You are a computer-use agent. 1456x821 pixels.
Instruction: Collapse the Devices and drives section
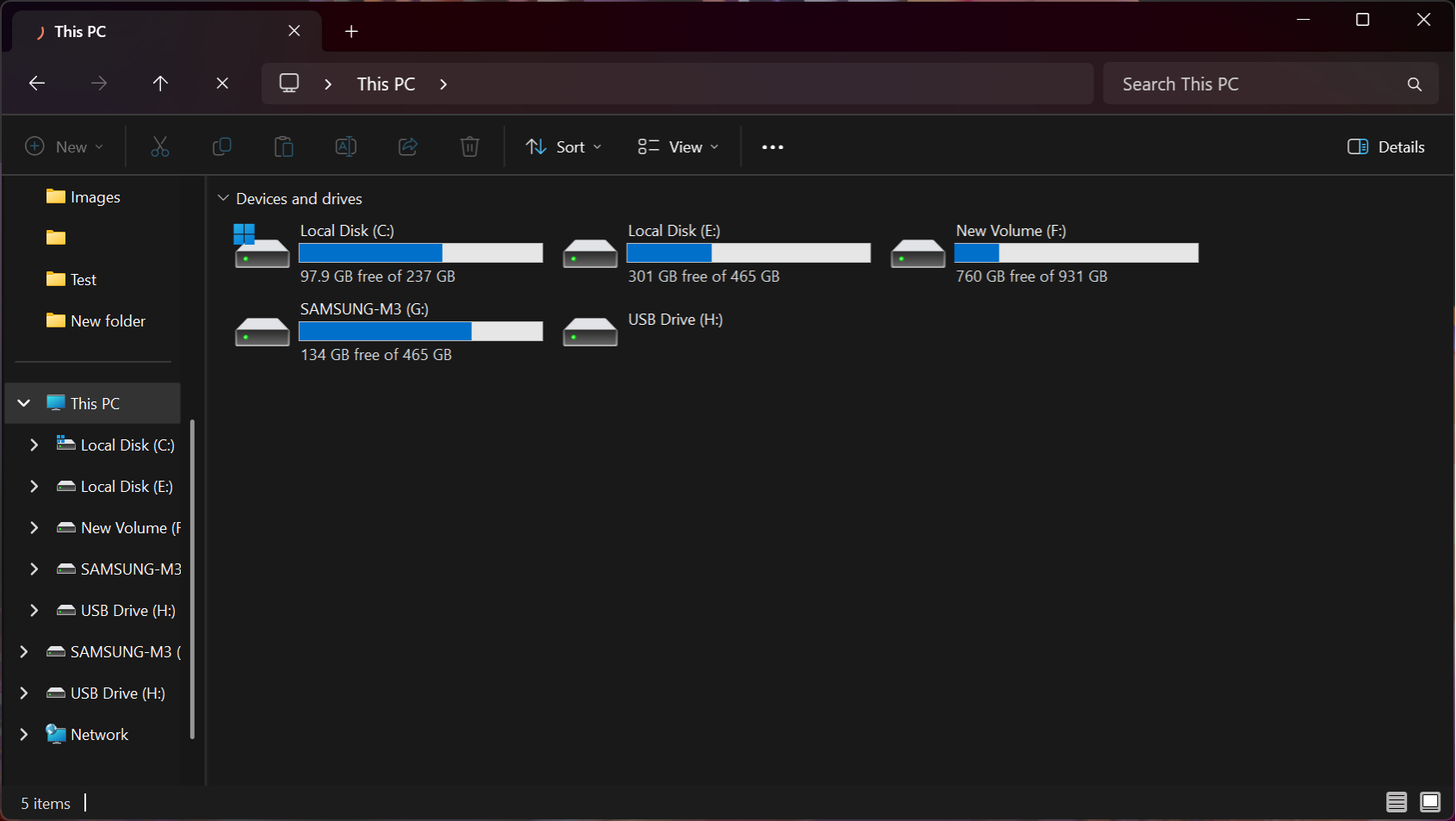224,198
